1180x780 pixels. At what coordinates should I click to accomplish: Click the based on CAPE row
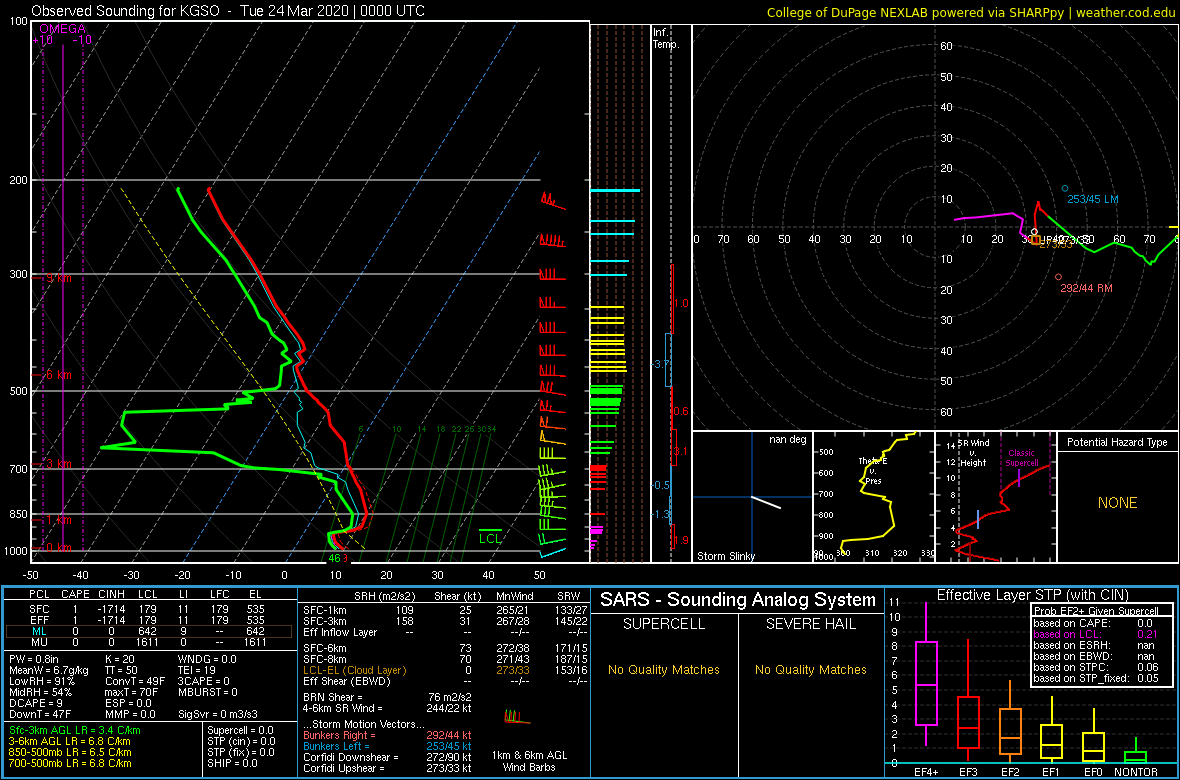(1100, 623)
